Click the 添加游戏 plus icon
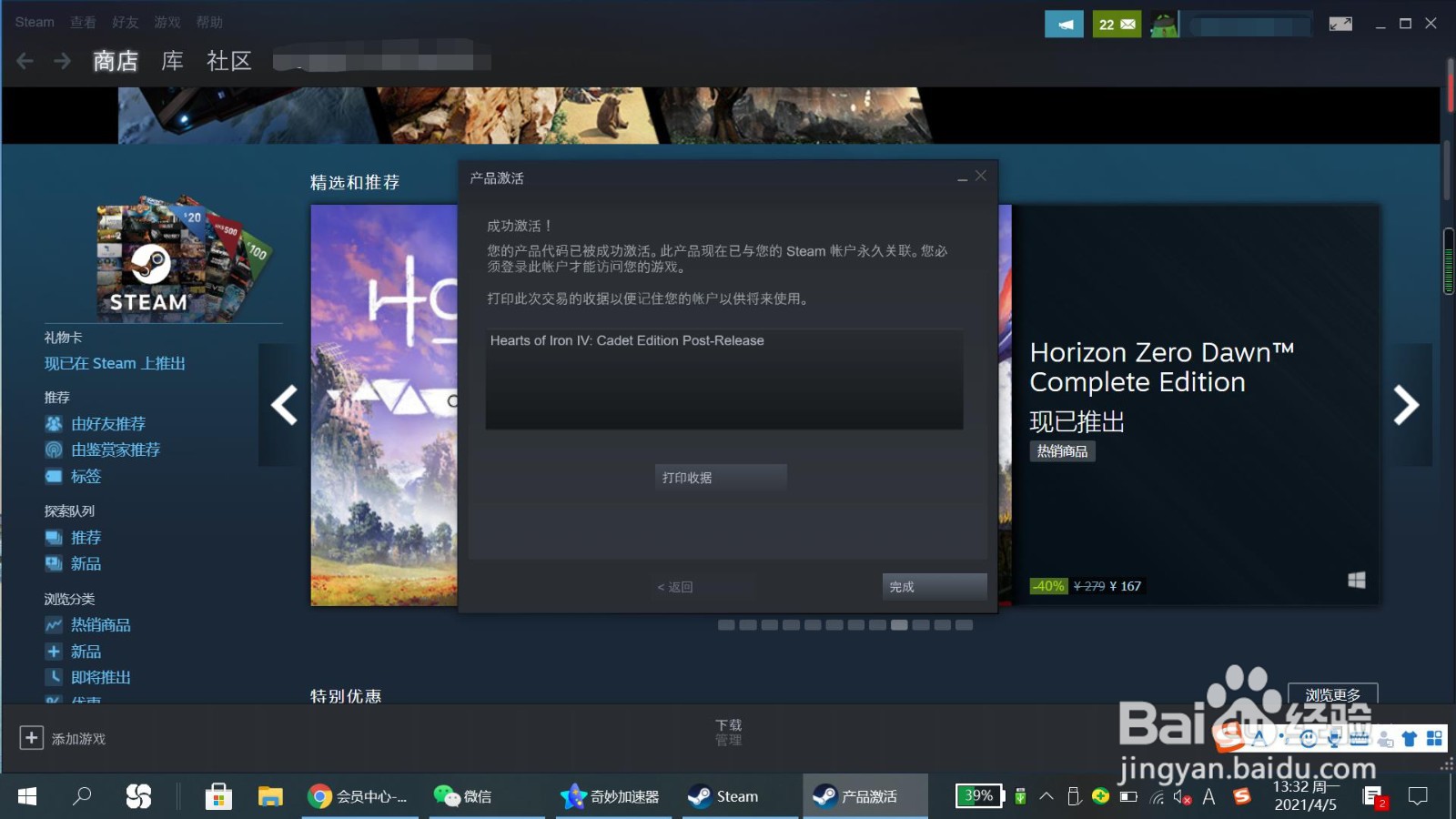 (31, 738)
